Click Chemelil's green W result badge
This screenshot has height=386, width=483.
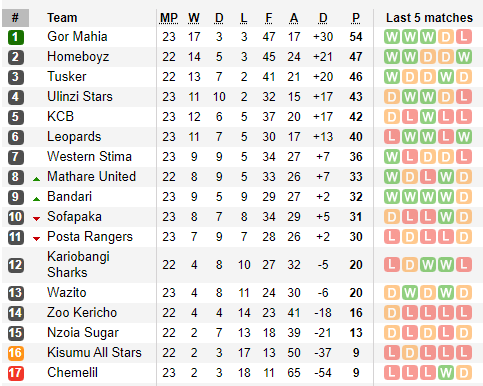point(446,373)
